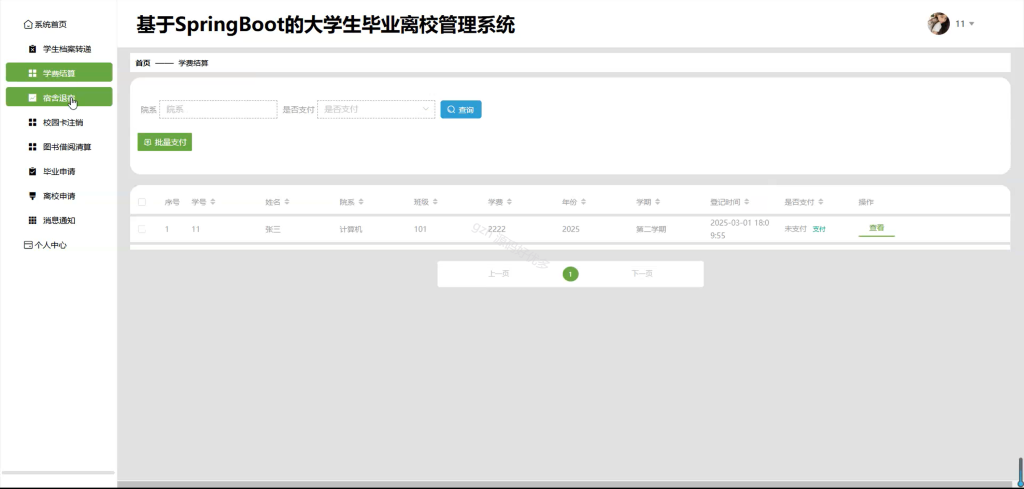Click the user avatar picture in the header
The height and width of the screenshot is (489, 1024).
click(938, 24)
